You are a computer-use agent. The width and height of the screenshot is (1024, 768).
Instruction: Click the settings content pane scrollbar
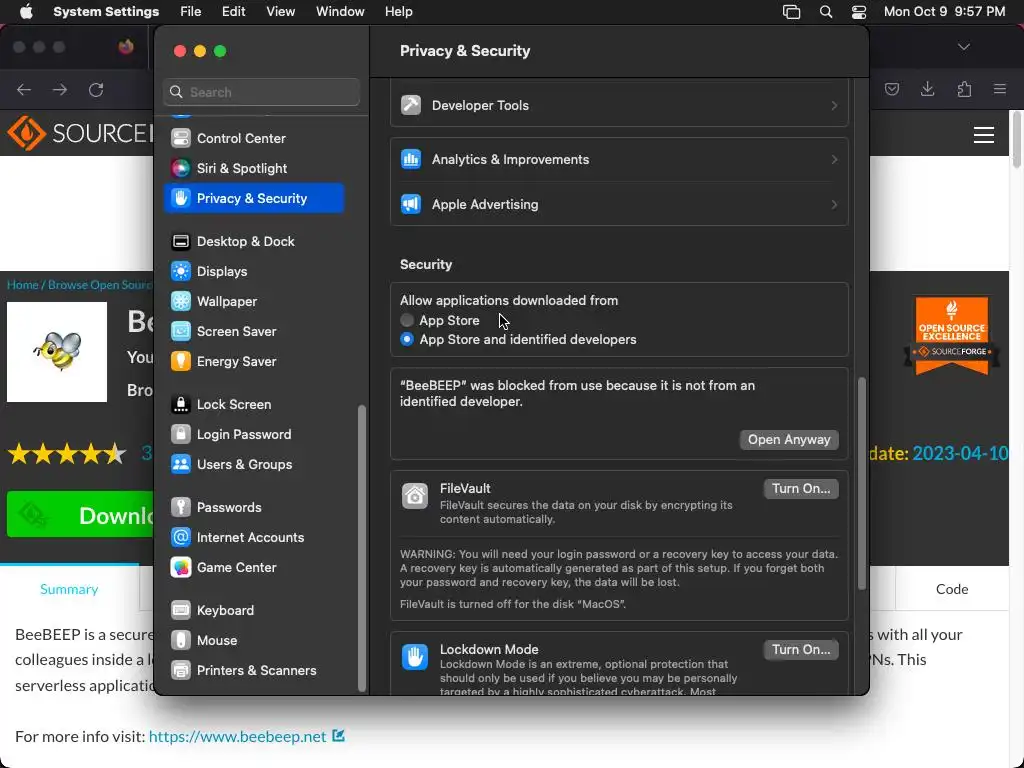click(861, 483)
